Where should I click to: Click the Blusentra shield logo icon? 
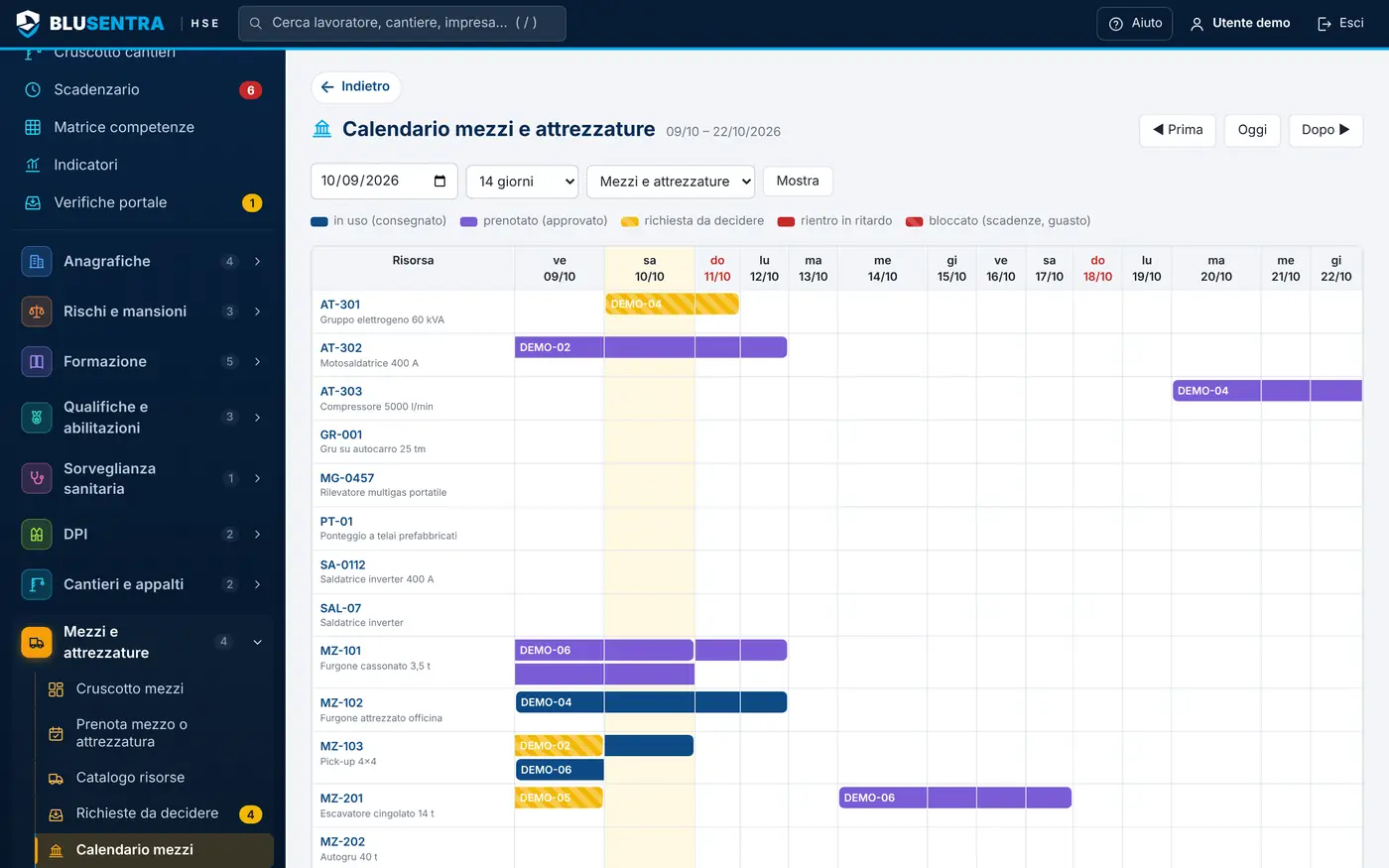[28, 23]
